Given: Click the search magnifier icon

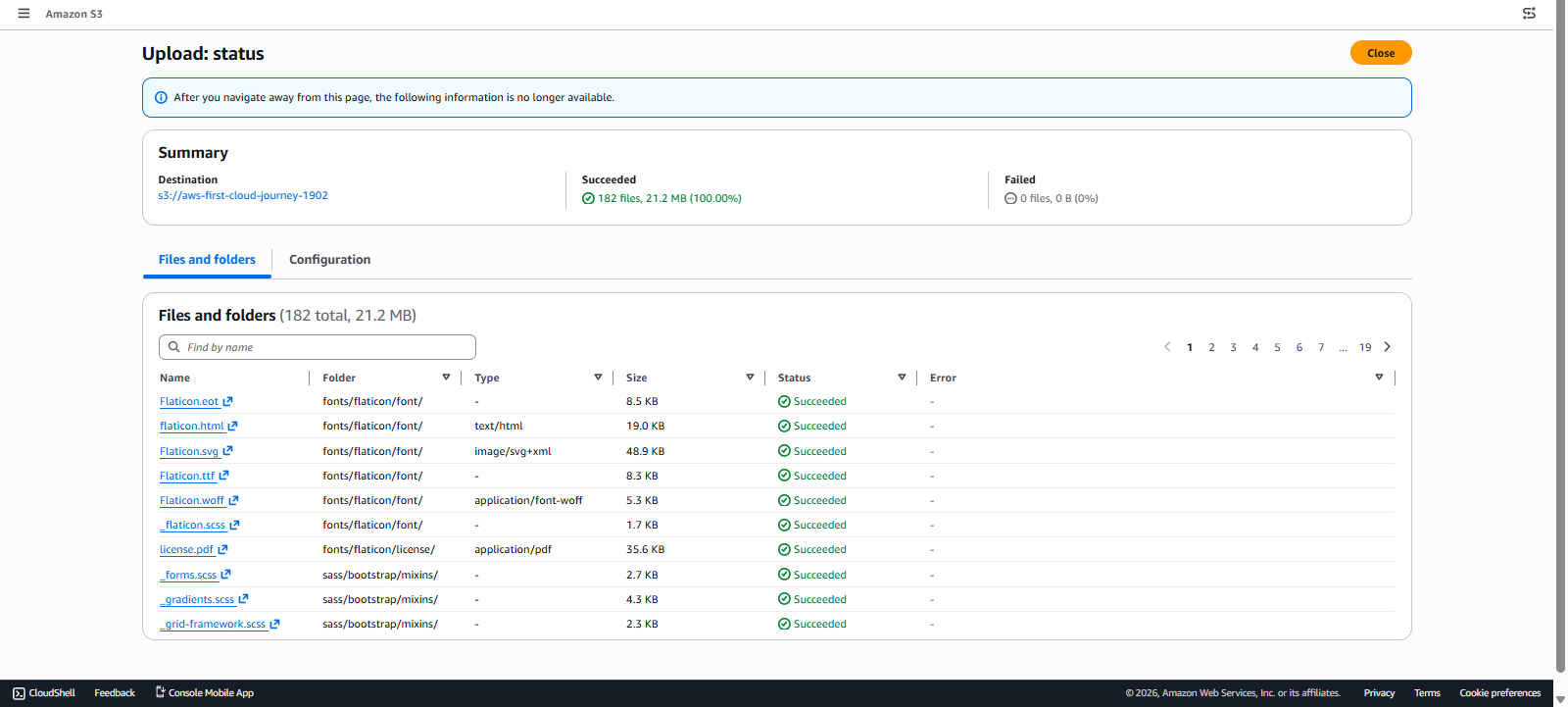Looking at the screenshot, I should (x=174, y=347).
